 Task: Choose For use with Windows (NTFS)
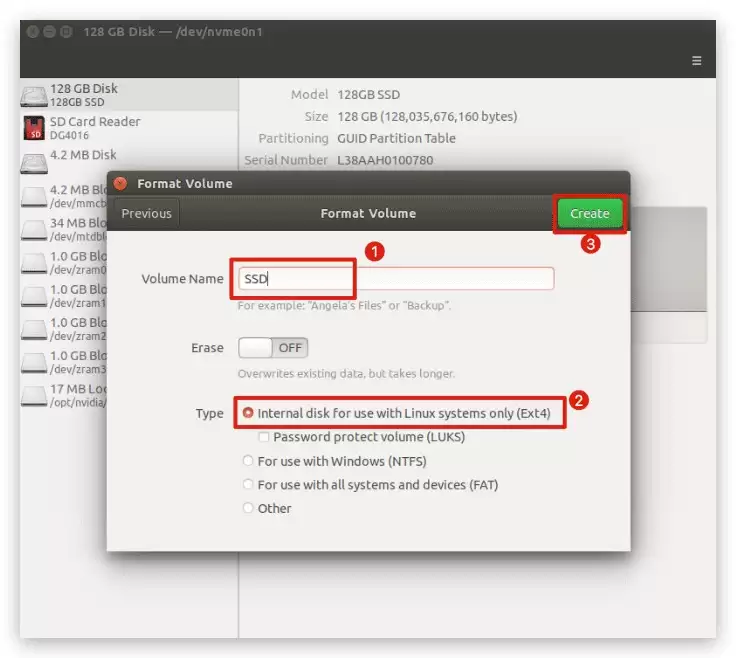pos(248,461)
